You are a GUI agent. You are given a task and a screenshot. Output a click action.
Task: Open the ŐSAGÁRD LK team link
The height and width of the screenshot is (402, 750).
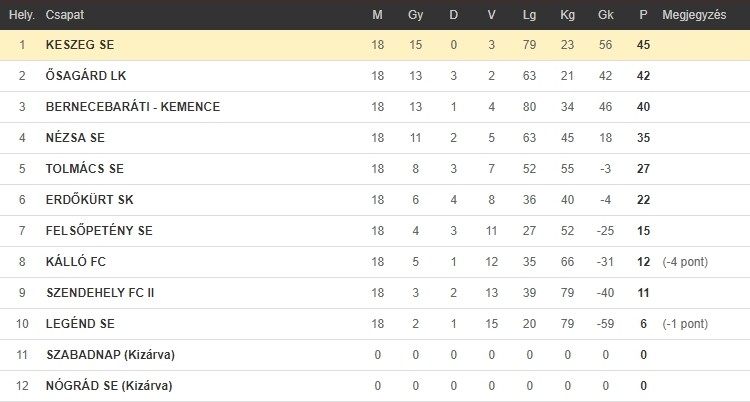86,76
